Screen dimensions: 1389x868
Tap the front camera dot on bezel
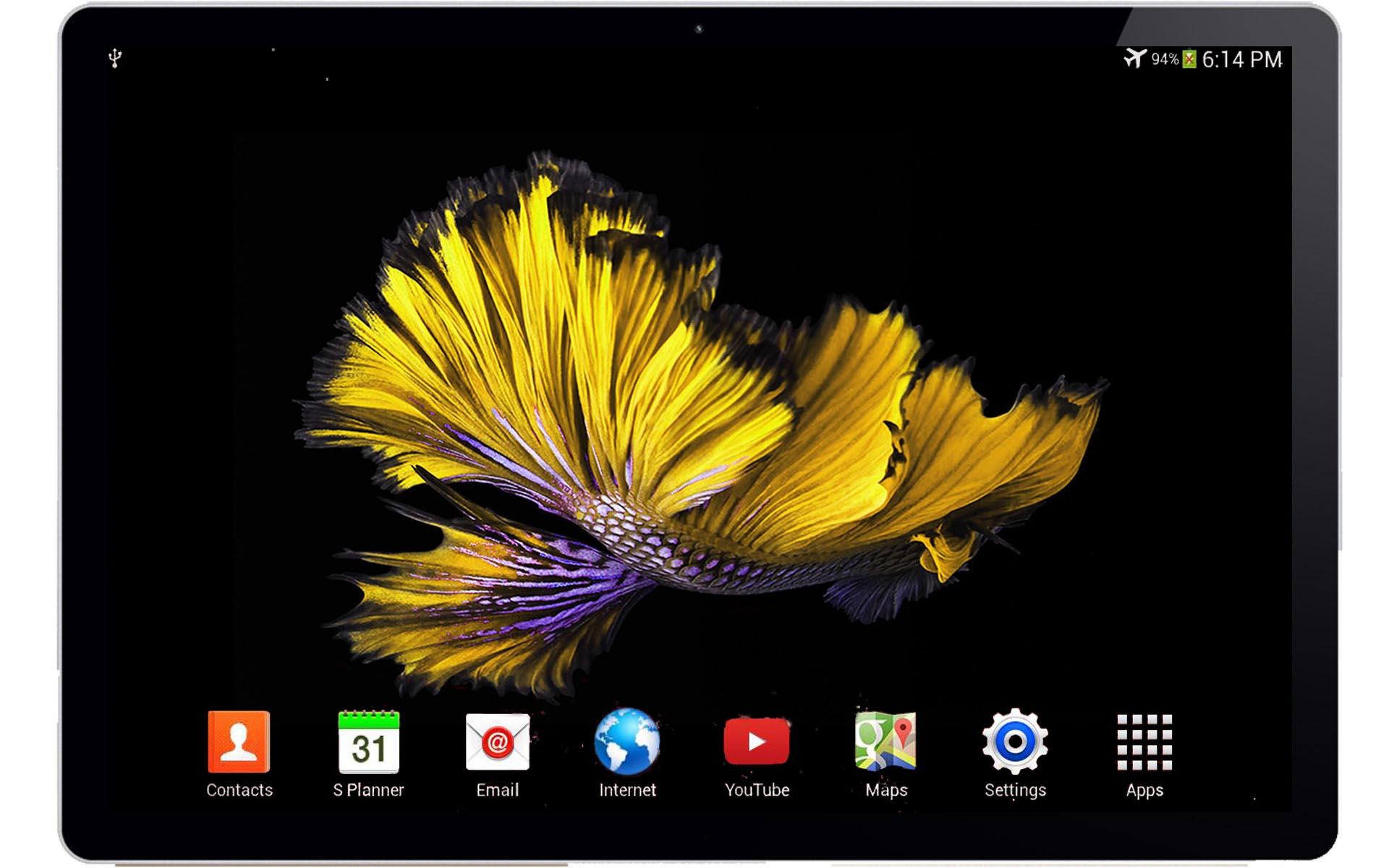click(699, 29)
